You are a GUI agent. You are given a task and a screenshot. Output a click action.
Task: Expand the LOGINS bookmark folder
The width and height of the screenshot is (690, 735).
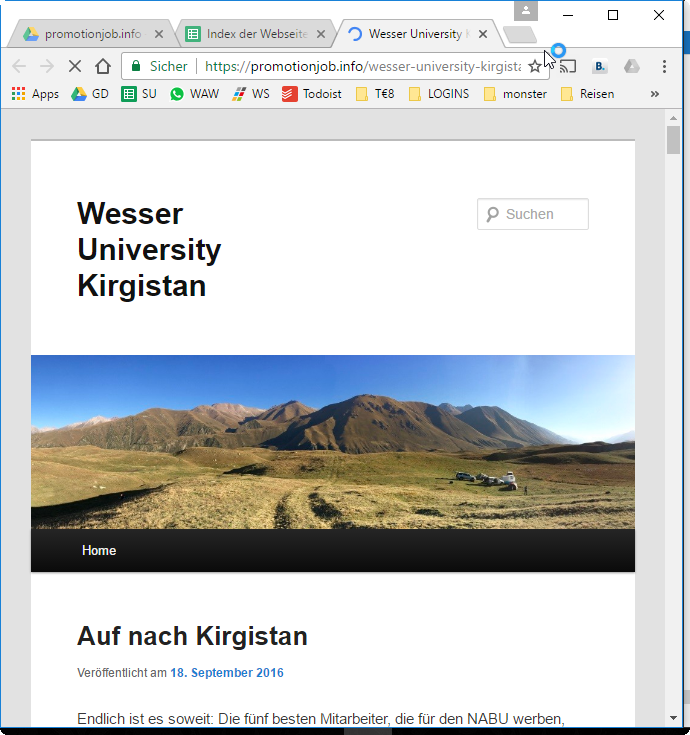pyautogui.click(x=438, y=94)
